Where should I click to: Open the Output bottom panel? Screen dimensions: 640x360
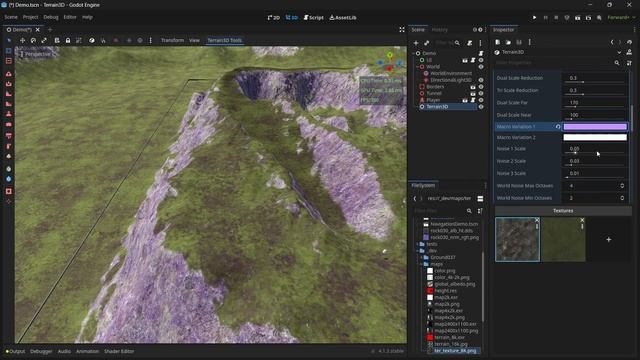coord(16,351)
